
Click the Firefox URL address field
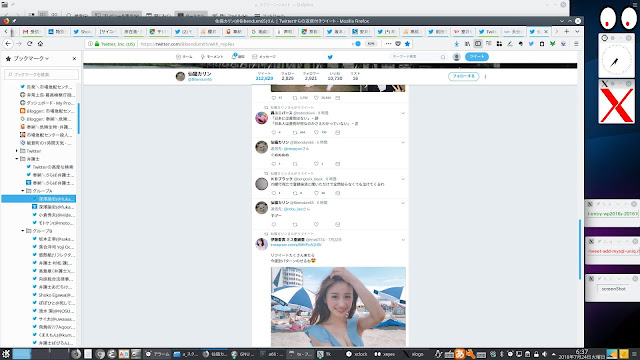[x=245, y=44]
